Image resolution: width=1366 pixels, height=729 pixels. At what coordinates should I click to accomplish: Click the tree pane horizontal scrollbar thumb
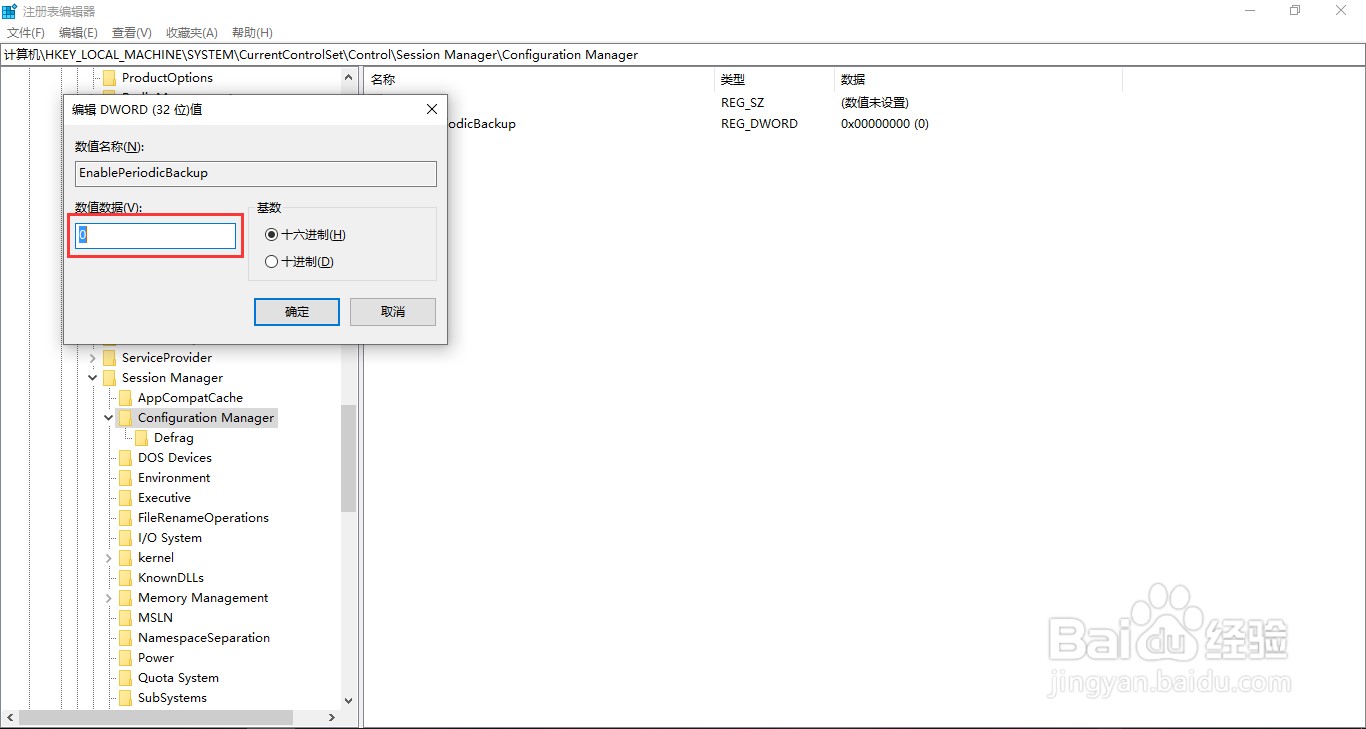(155, 717)
